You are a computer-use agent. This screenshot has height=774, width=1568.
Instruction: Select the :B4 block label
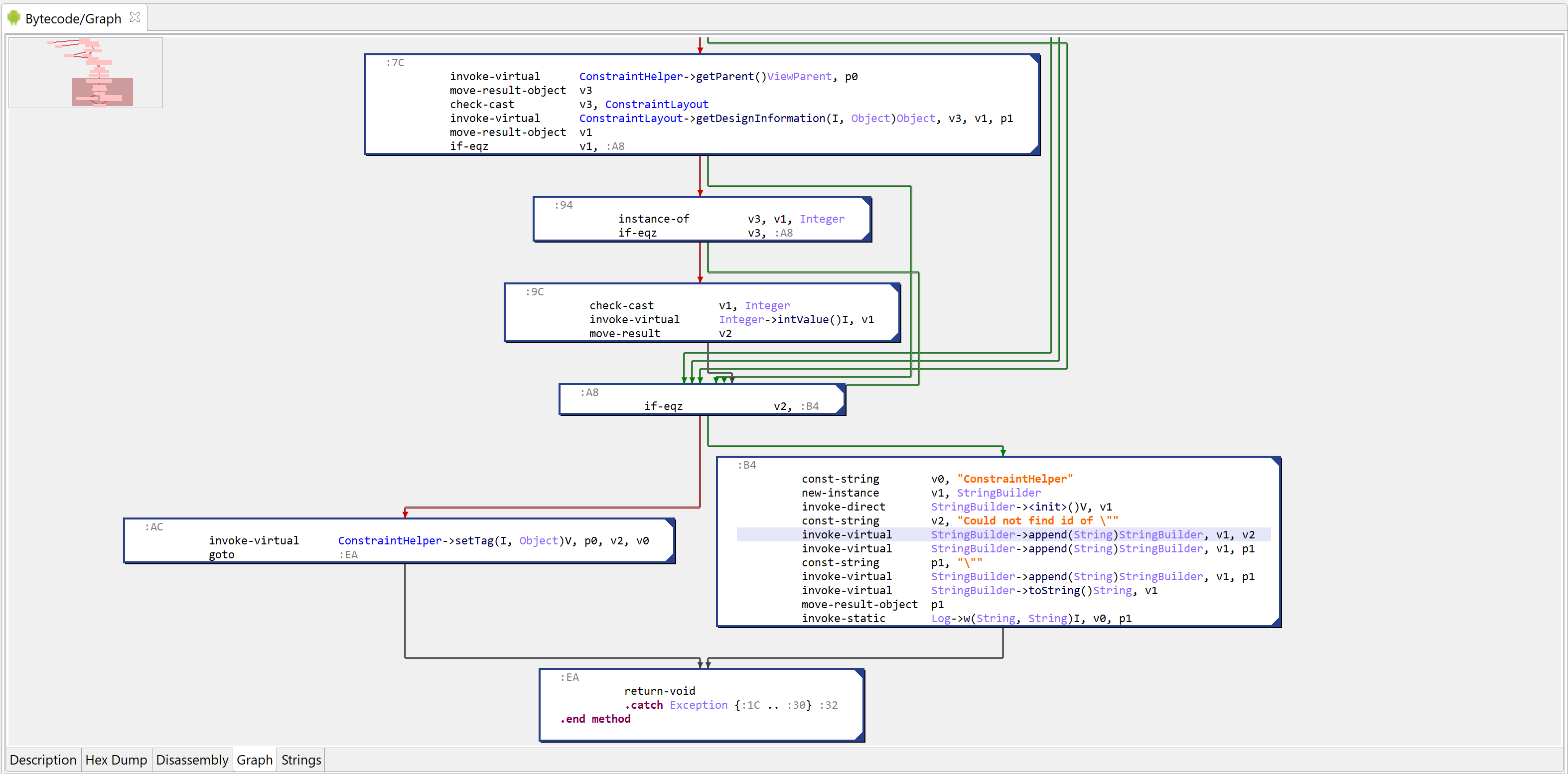click(747, 466)
